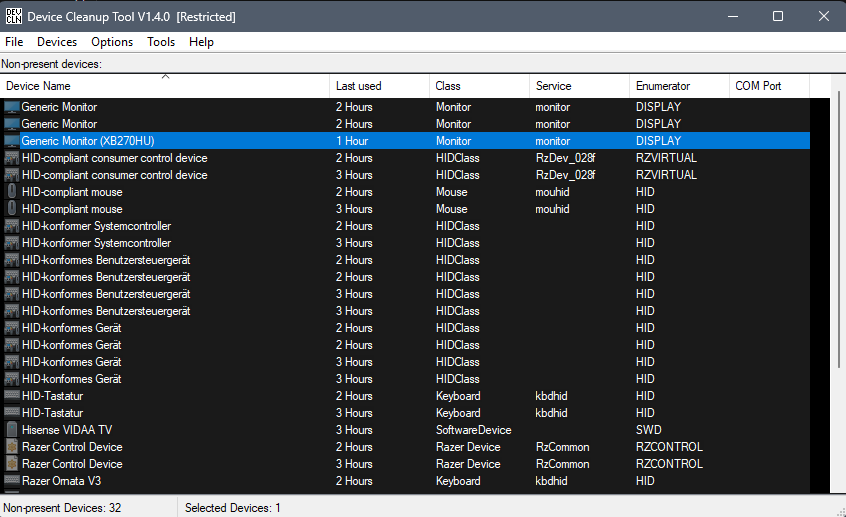Click 'HIDClass' in Systemcontroller 3 Hours row
Screen dimensions: 846x517
click(x=458, y=243)
